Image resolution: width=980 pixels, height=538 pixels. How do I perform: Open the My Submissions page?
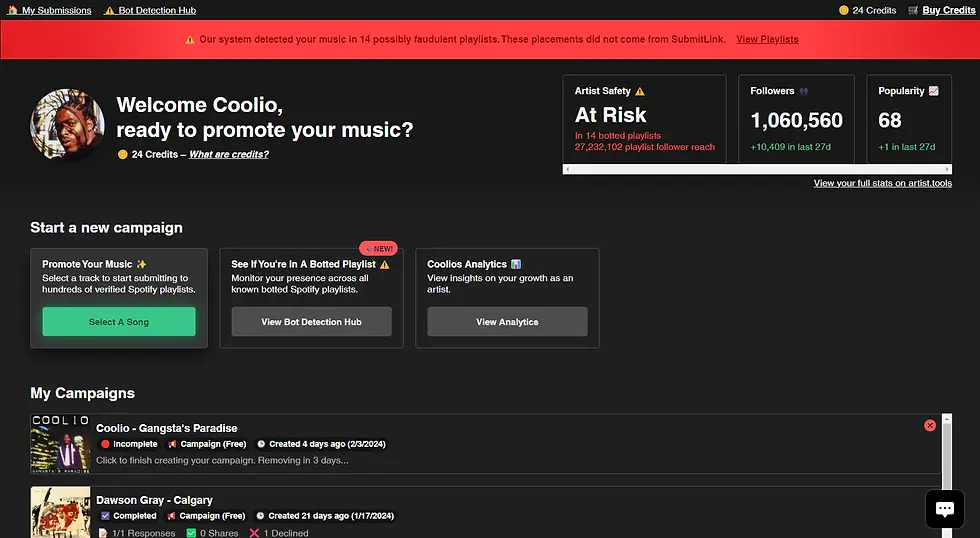pos(56,10)
